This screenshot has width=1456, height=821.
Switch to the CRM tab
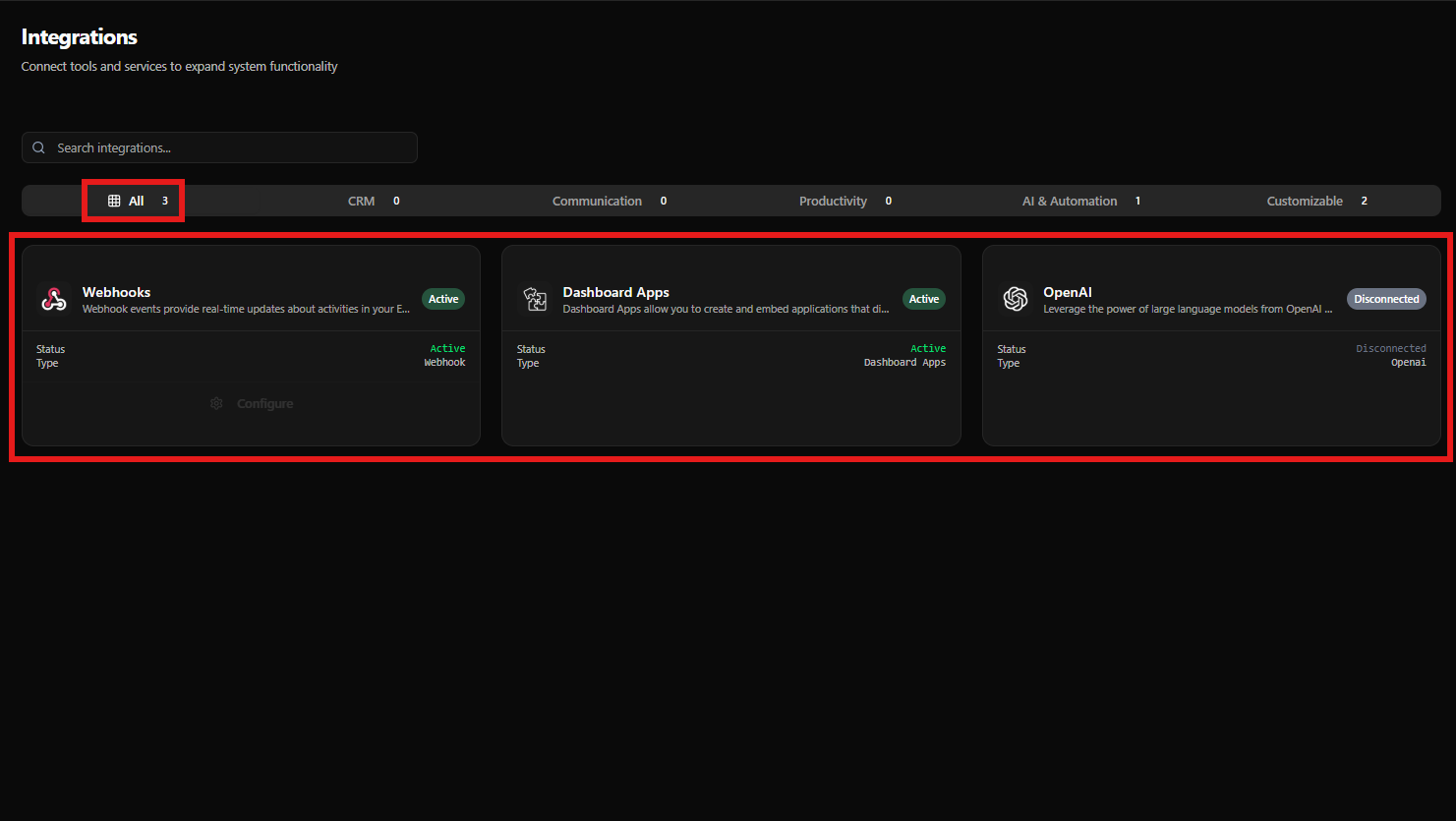[x=374, y=201]
